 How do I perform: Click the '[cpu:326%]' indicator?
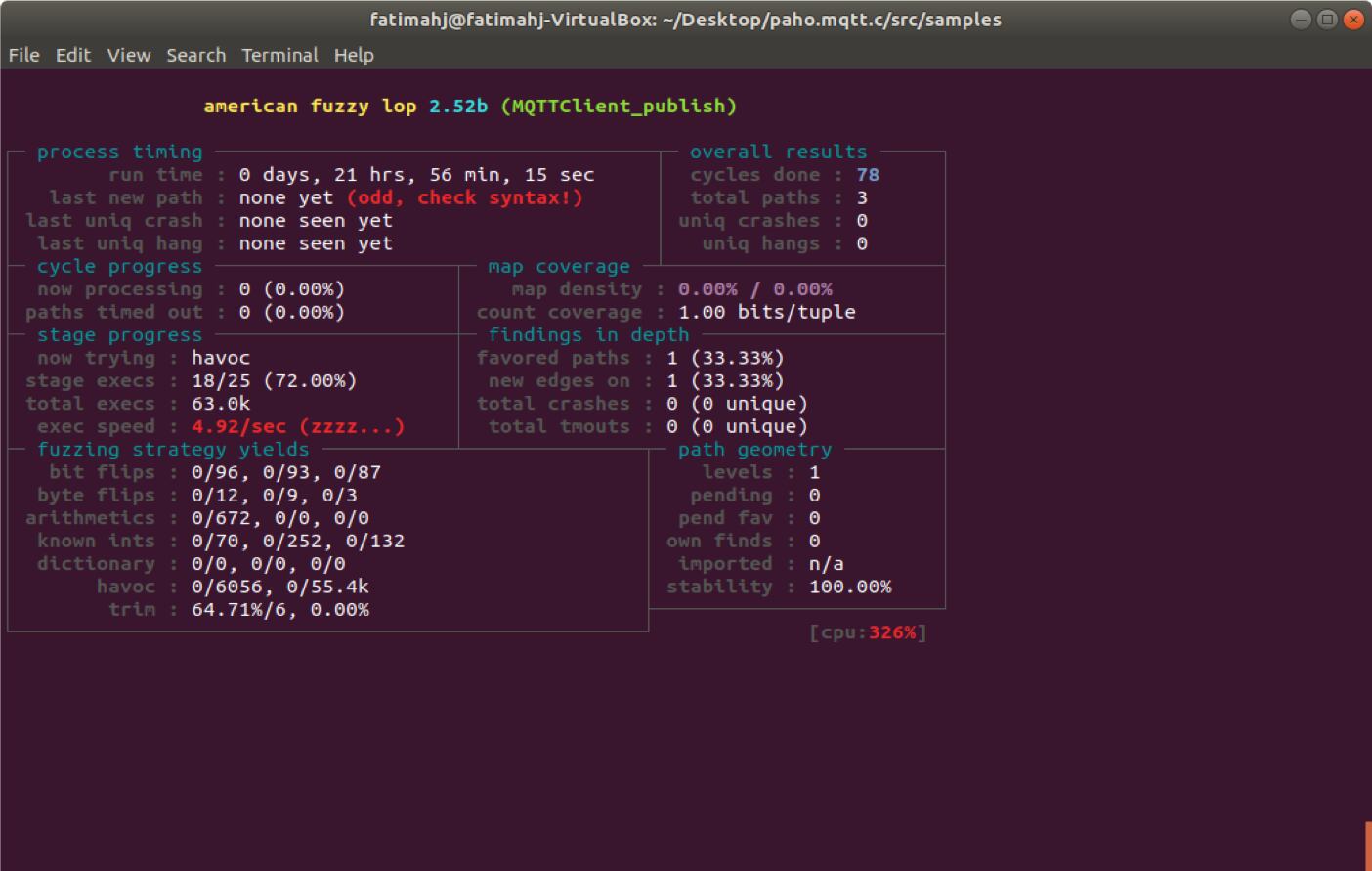(868, 632)
